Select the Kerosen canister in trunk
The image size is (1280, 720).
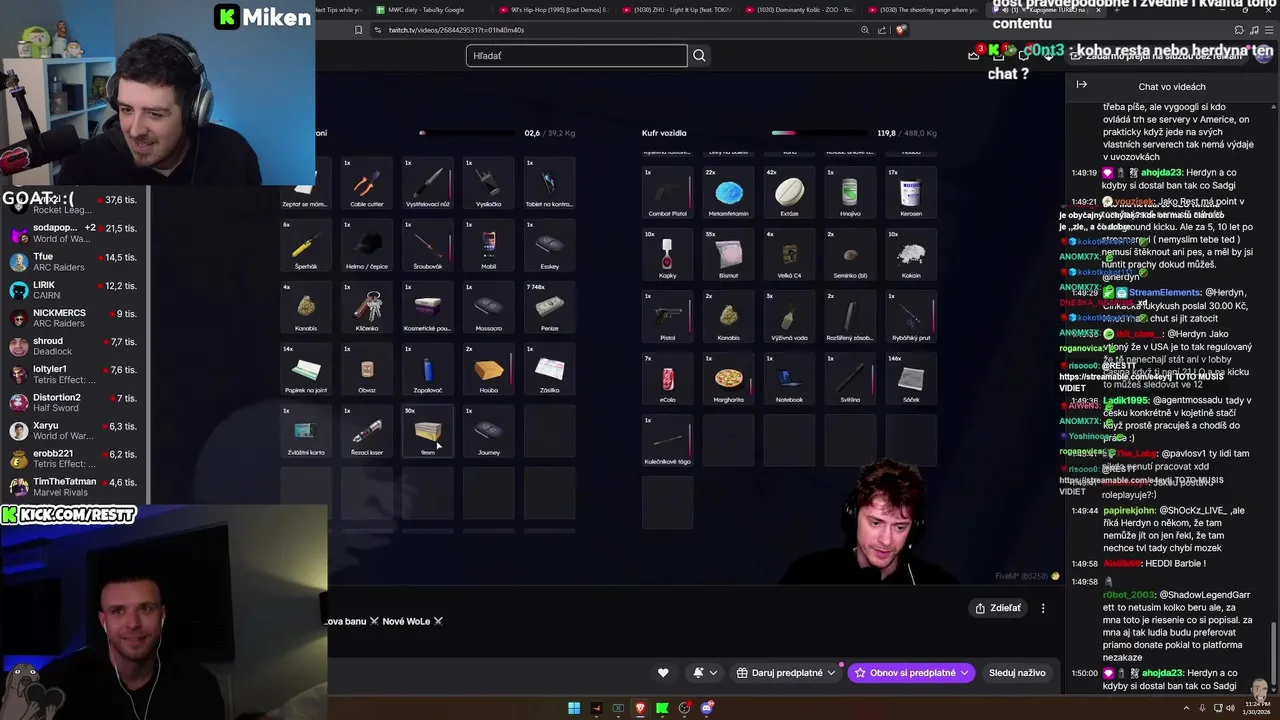[x=911, y=192]
